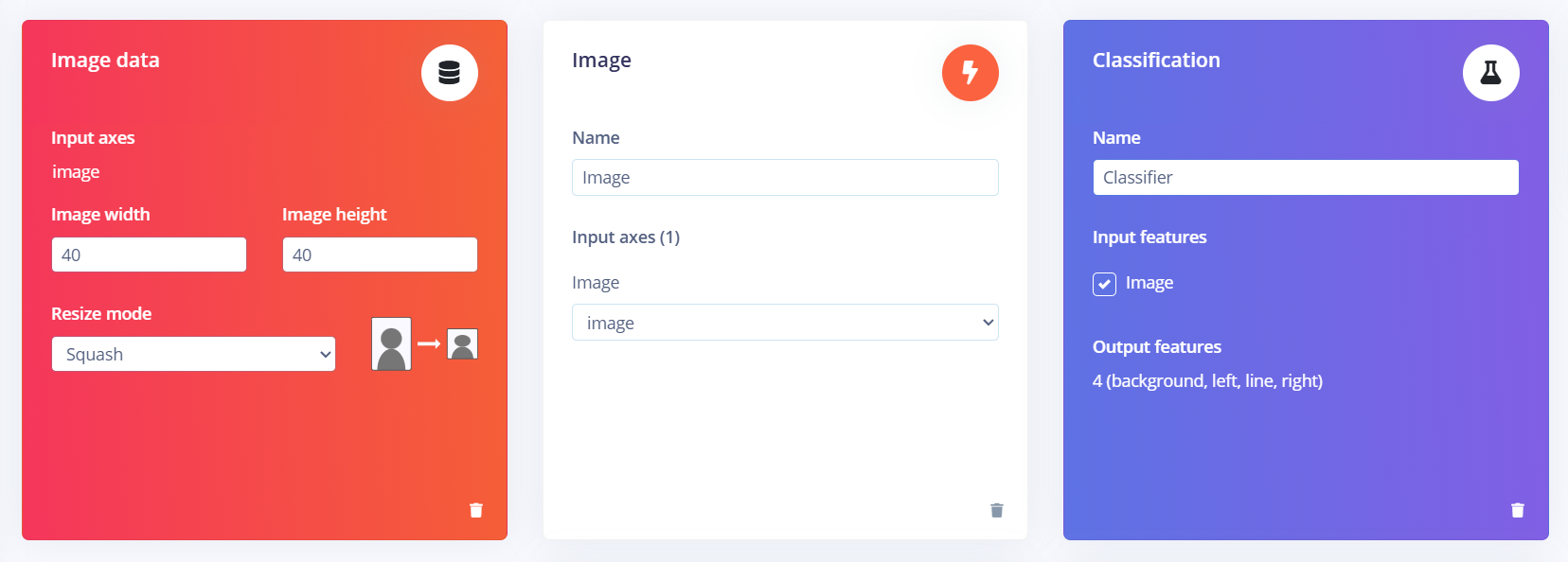Viewport: 1568px width, 562px height.
Task: Click the output features list text
Action: point(1207,380)
